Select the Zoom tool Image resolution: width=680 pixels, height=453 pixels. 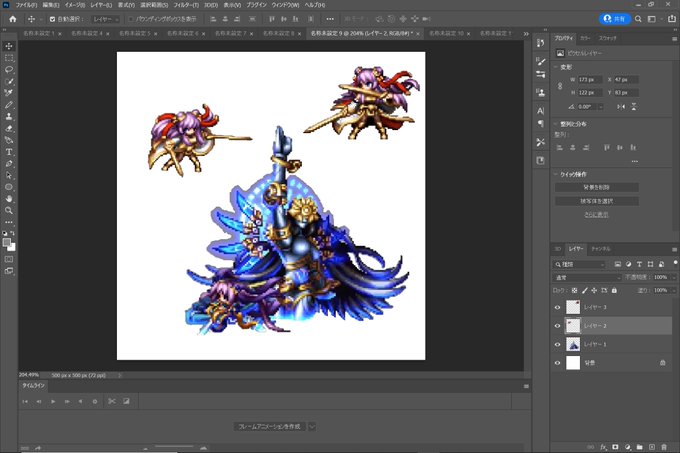click(9, 210)
